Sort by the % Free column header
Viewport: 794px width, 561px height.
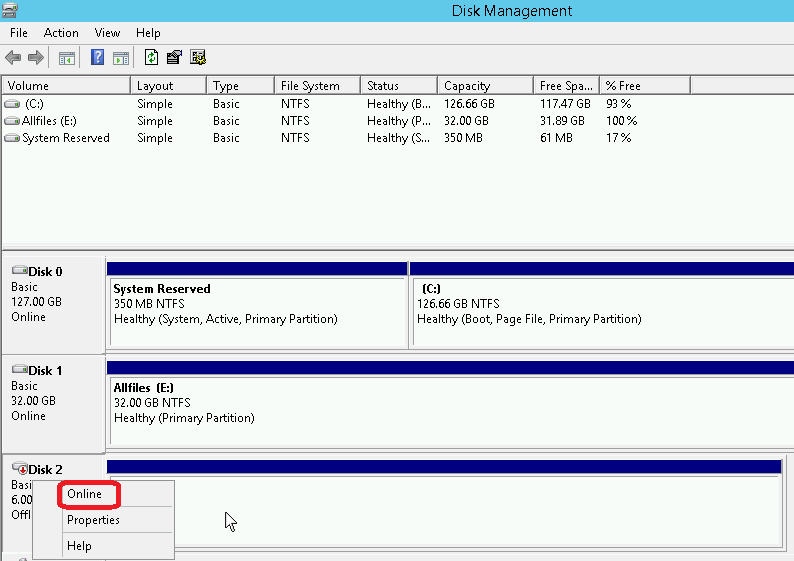click(x=645, y=86)
